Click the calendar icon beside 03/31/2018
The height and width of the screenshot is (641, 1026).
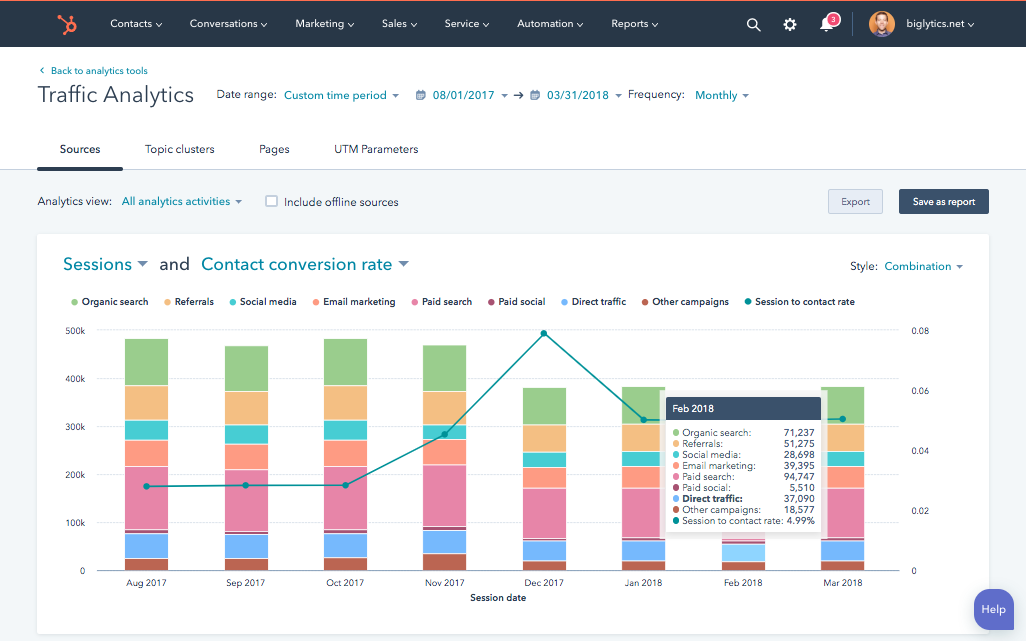coord(535,95)
